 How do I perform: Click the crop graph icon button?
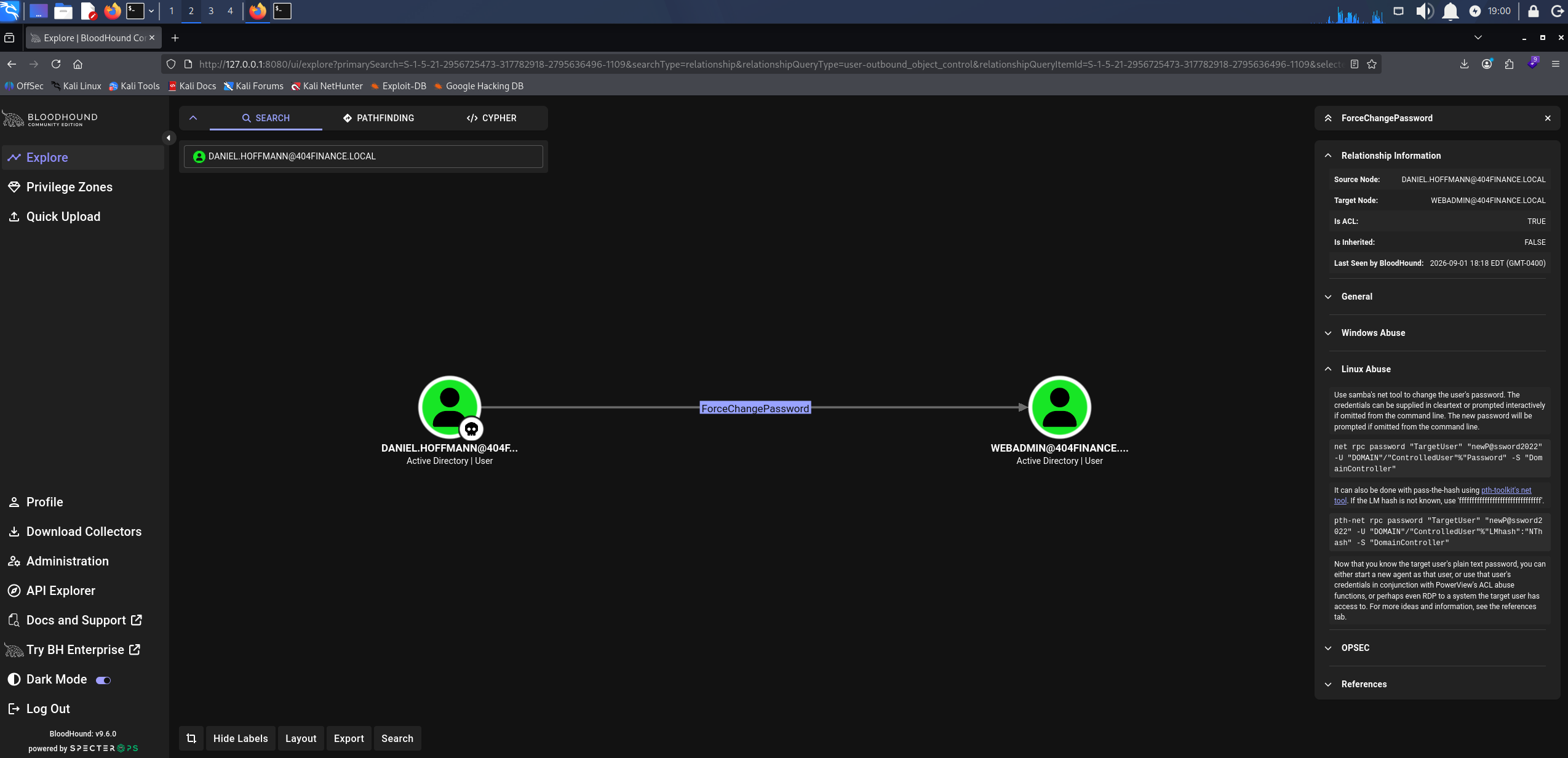191,738
